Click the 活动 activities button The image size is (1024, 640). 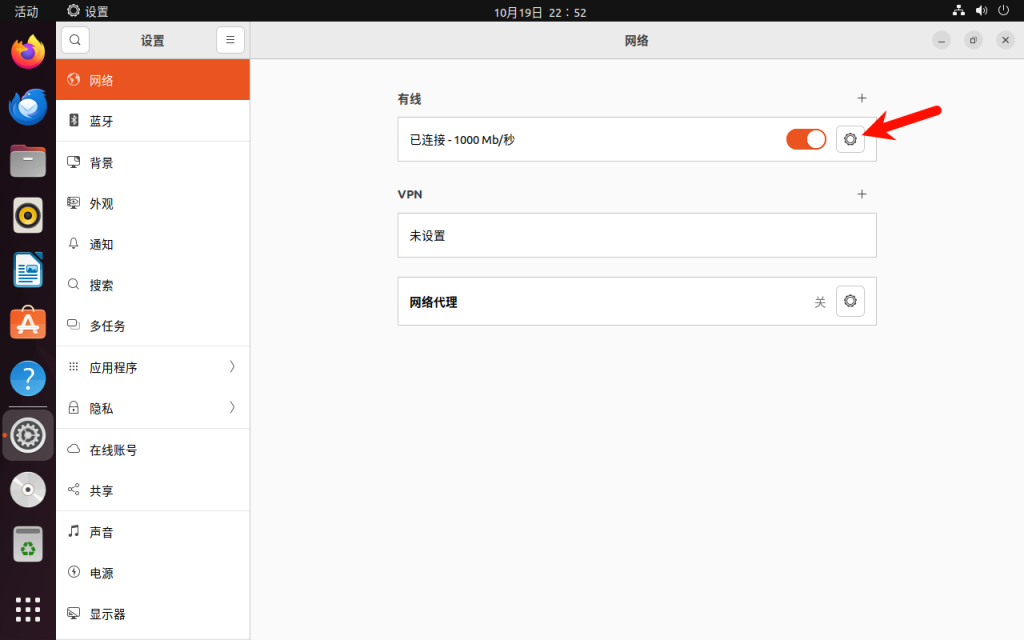pos(26,12)
